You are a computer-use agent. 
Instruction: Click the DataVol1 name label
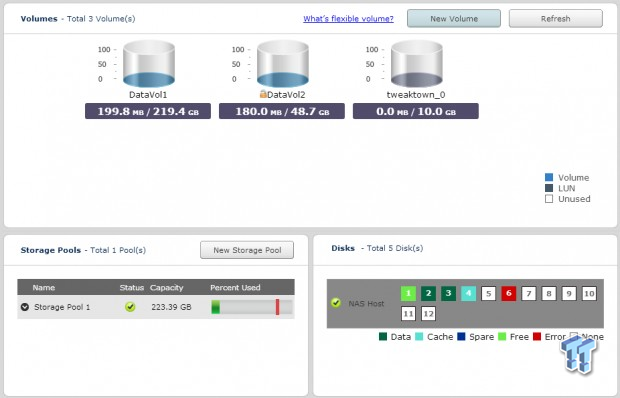coord(148,94)
